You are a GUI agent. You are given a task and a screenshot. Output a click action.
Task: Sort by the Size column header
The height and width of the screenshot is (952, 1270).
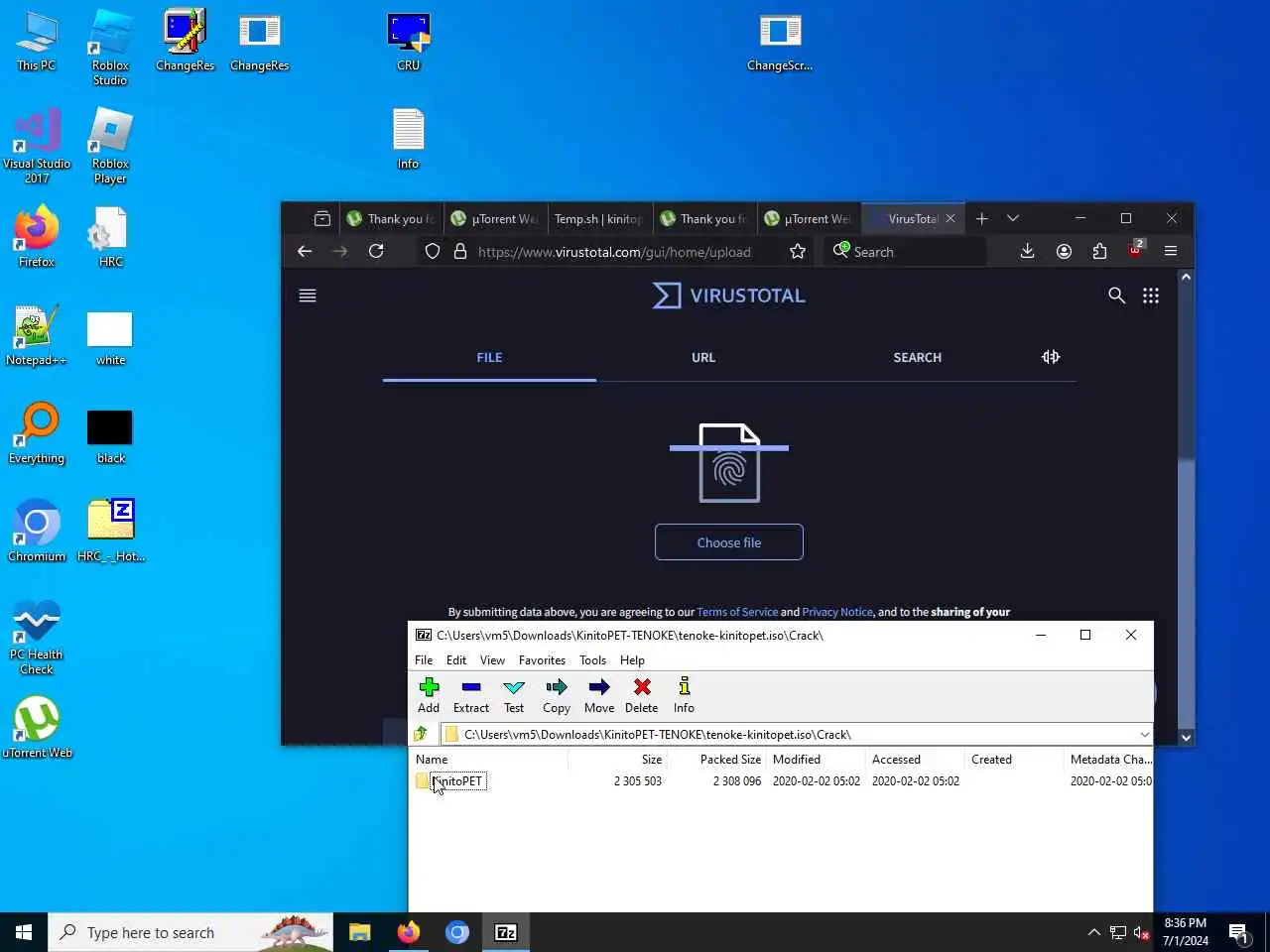(617, 760)
